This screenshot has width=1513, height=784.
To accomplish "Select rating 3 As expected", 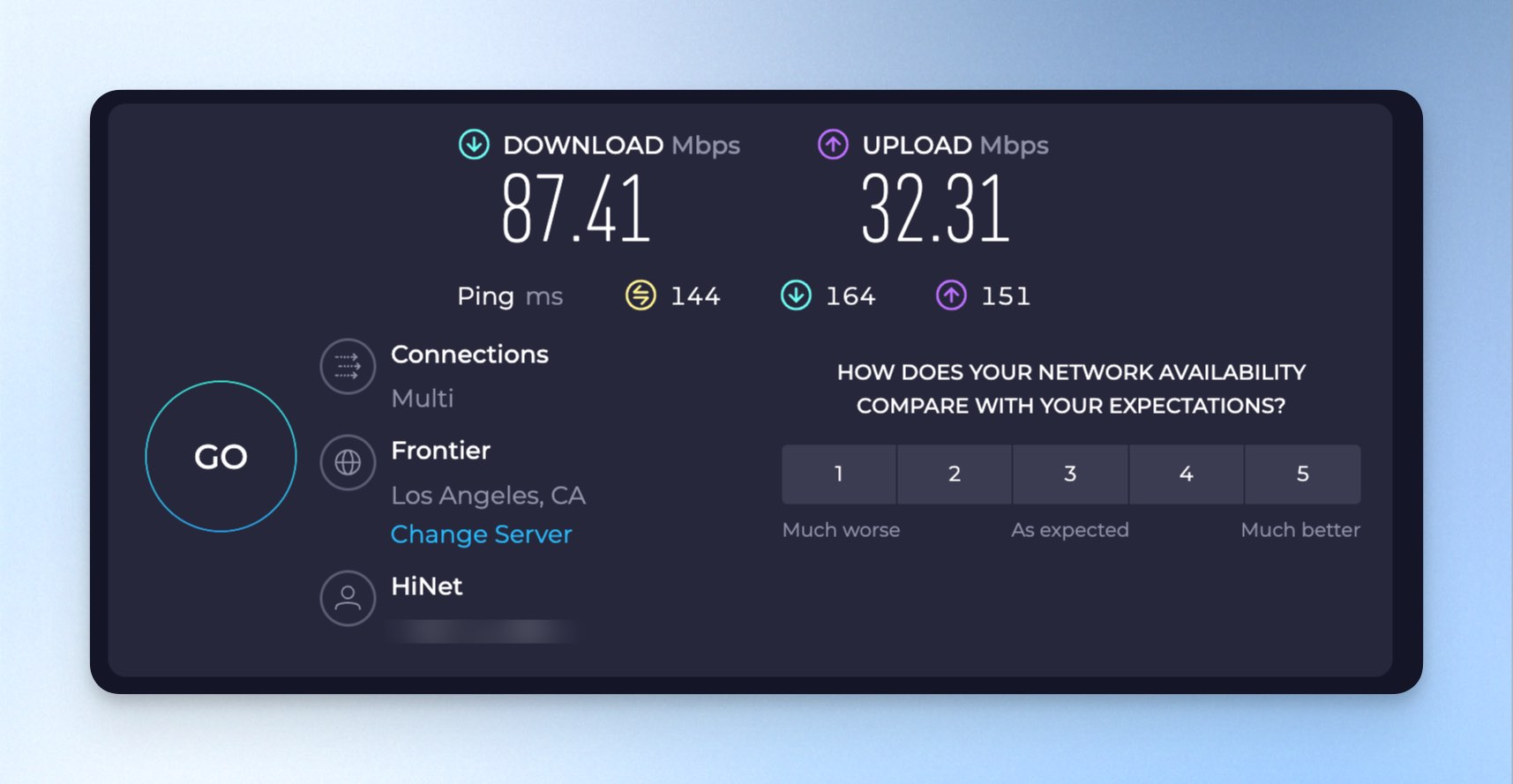I will 1070,474.
